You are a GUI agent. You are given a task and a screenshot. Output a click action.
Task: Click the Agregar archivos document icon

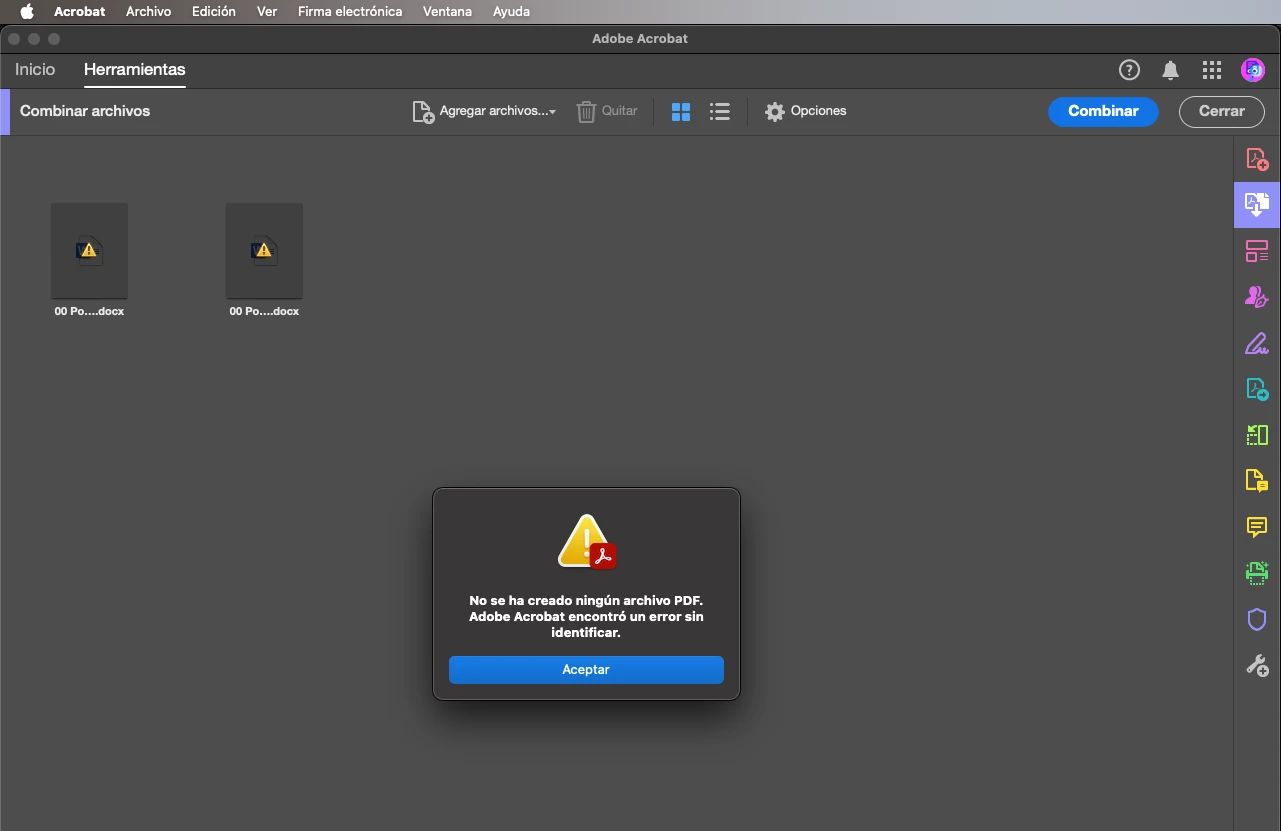coord(423,111)
